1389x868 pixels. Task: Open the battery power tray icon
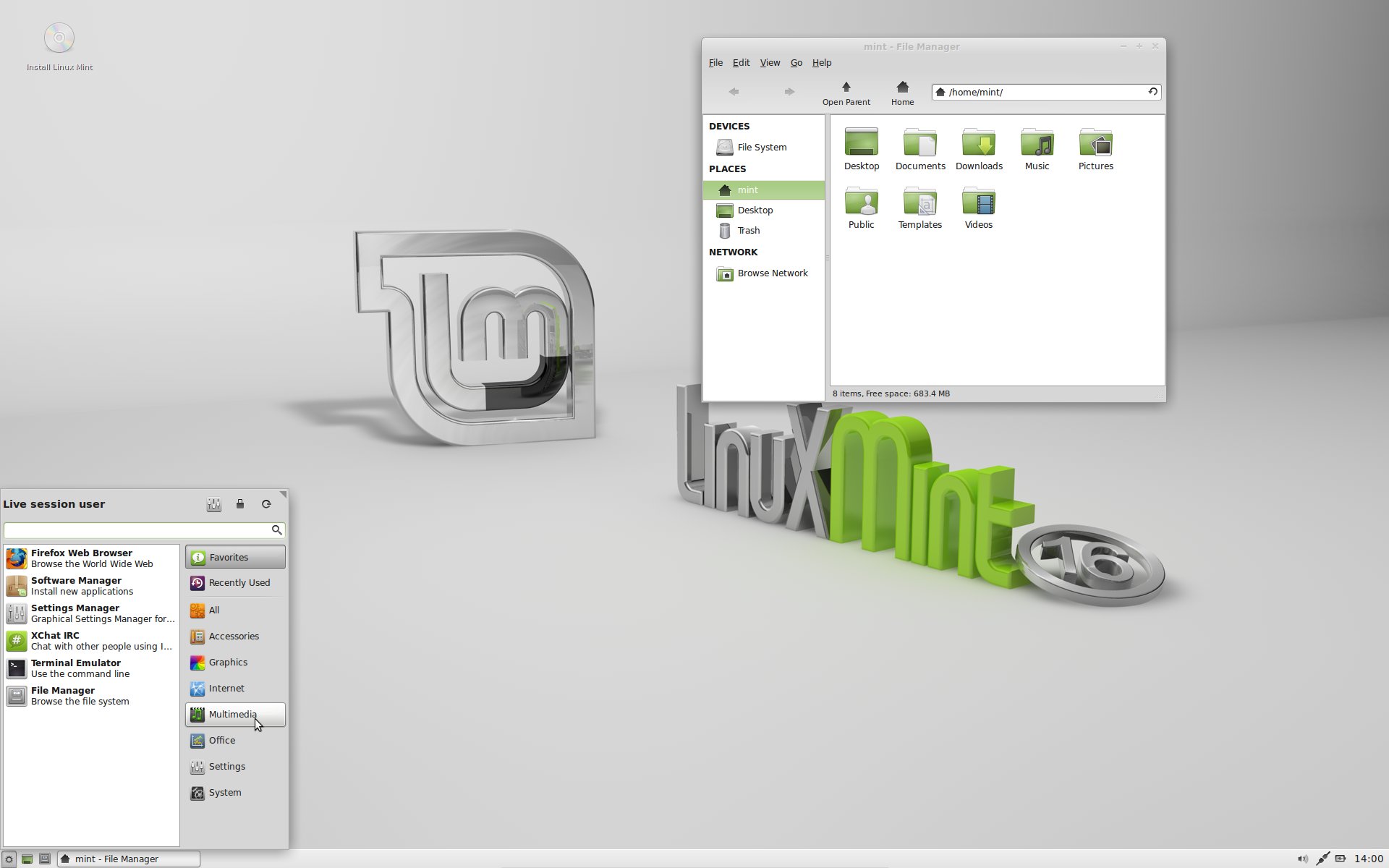click(x=1341, y=859)
